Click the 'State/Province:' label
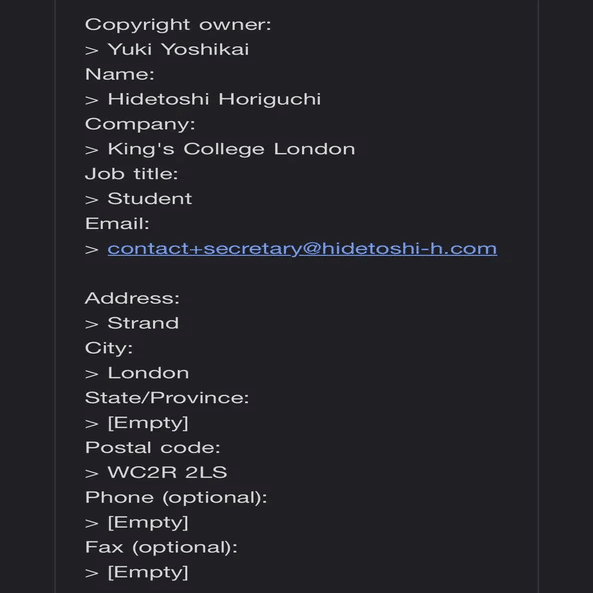This screenshot has width=593, height=593. click(x=167, y=397)
